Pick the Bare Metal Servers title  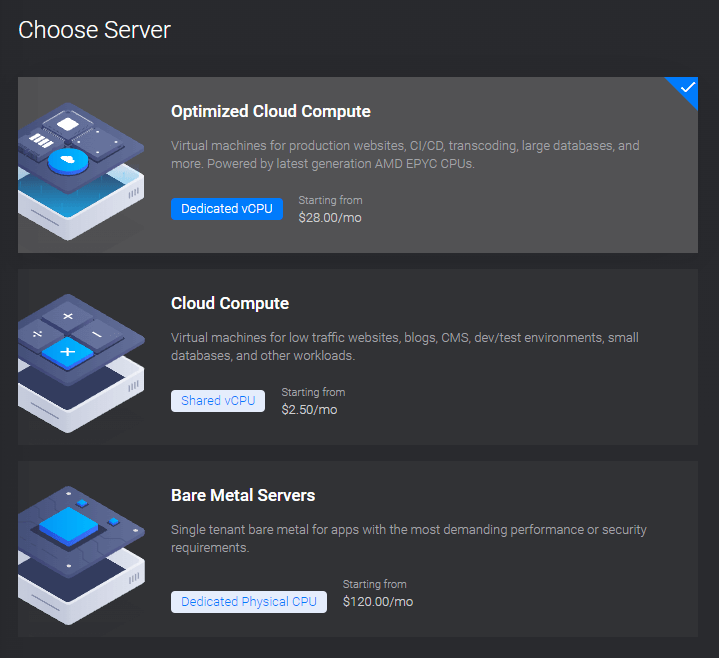(243, 495)
